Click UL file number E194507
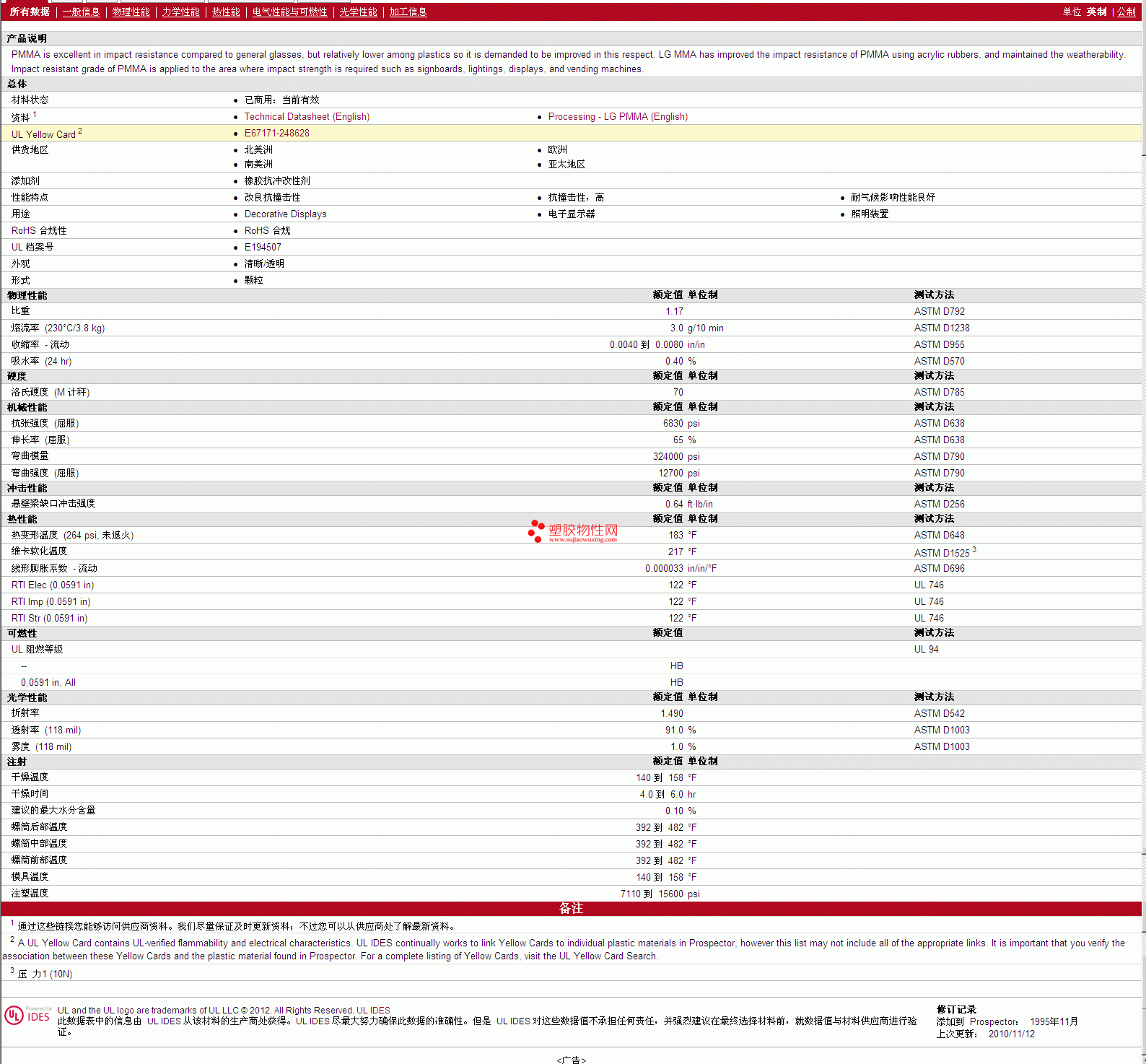1146x1064 pixels. tap(263, 247)
